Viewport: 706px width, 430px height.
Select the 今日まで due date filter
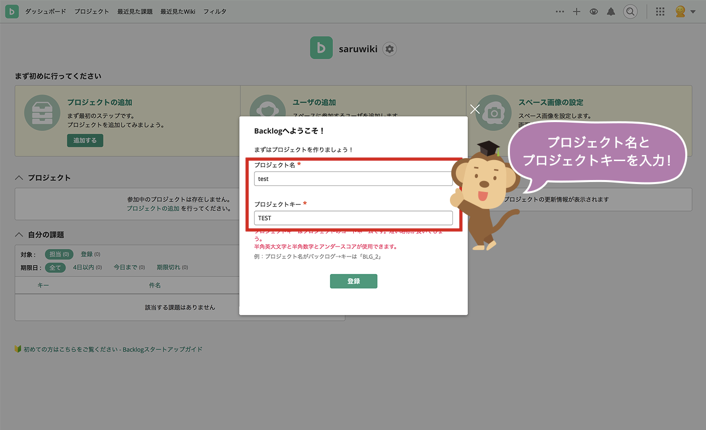point(129,267)
